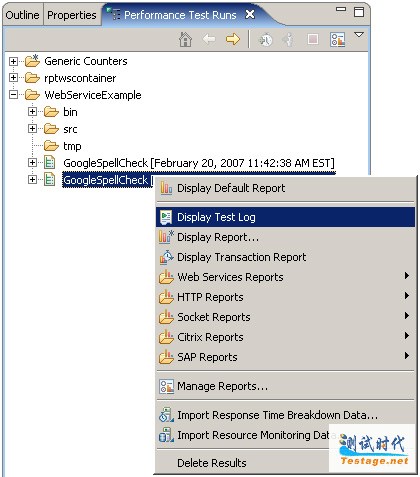420x477 pixels.
Task: Click the Display Default Report chart icon
Action: (166, 188)
